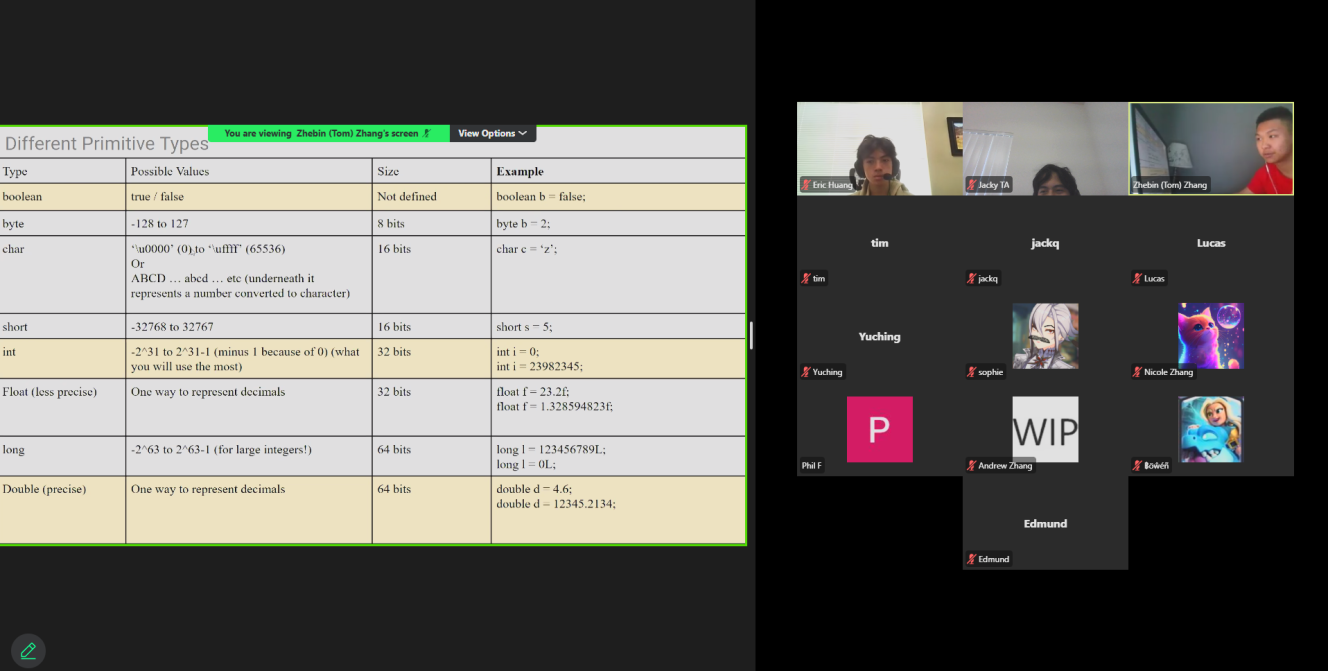1328x671 pixels.
Task: Click the muted mic icon on tim's tile
Action: coord(806,279)
